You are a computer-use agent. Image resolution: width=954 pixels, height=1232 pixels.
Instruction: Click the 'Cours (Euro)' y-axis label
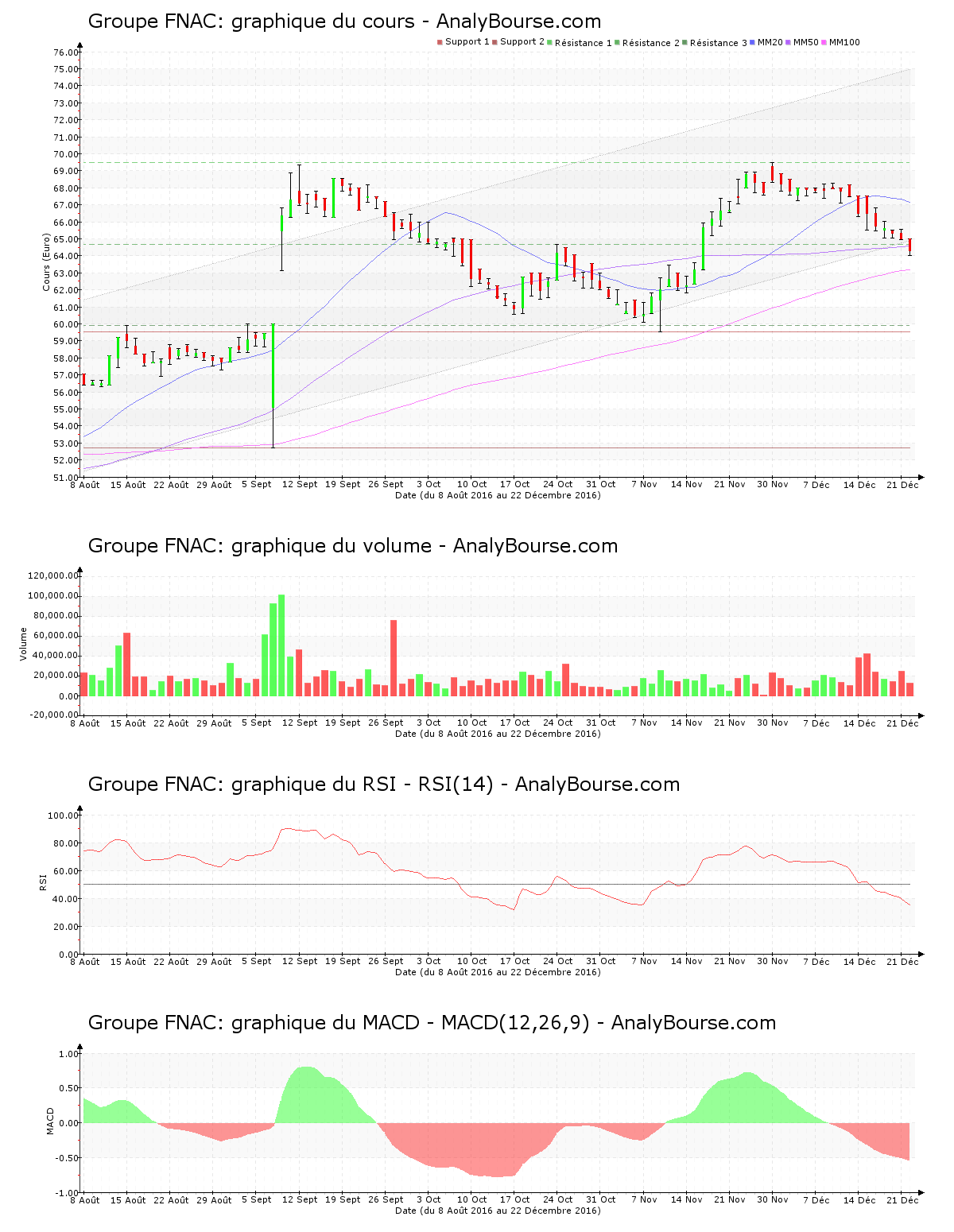[46, 262]
